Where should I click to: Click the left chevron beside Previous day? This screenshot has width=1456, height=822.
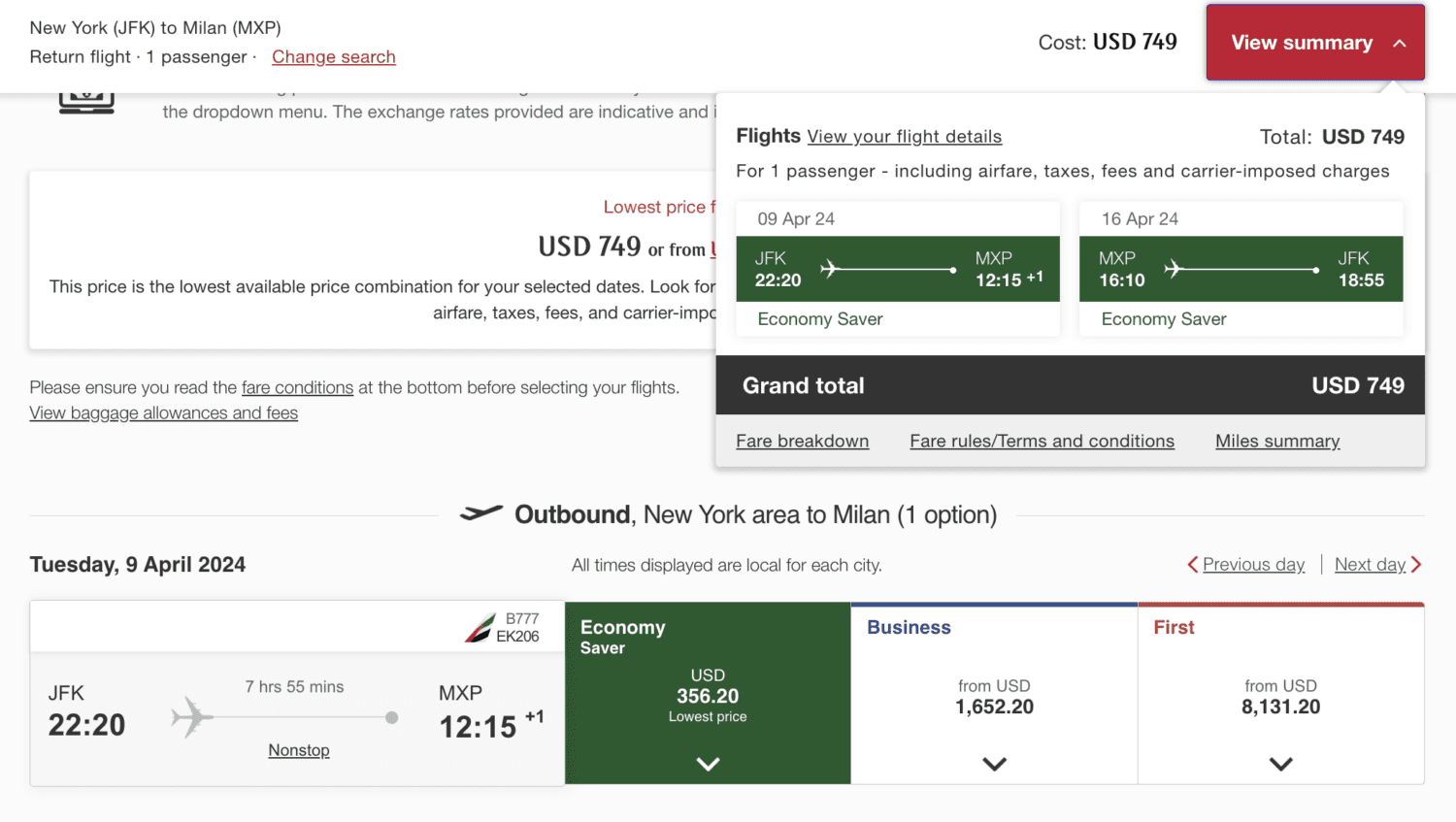pyautogui.click(x=1194, y=564)
